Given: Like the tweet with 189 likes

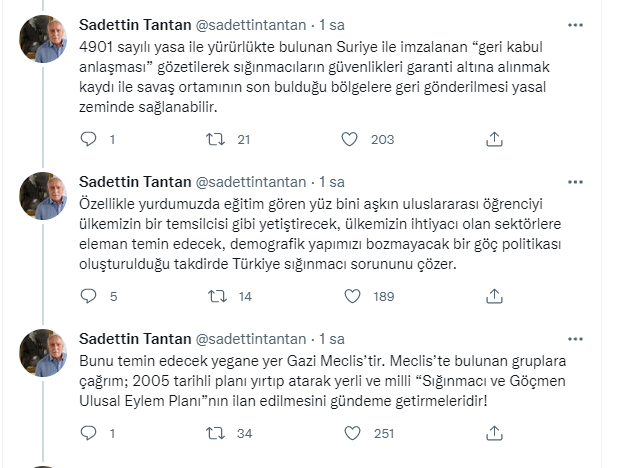Looking at the screenshot, I should tap(350, 296).
